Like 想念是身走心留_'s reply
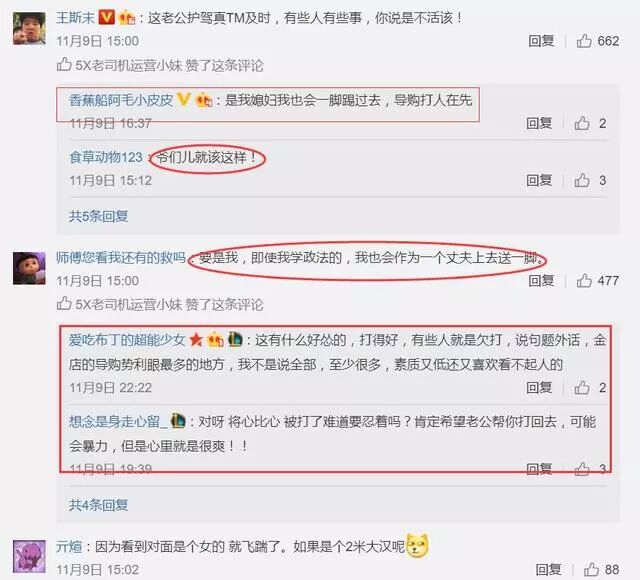640x580 pixels. [582, 469]
